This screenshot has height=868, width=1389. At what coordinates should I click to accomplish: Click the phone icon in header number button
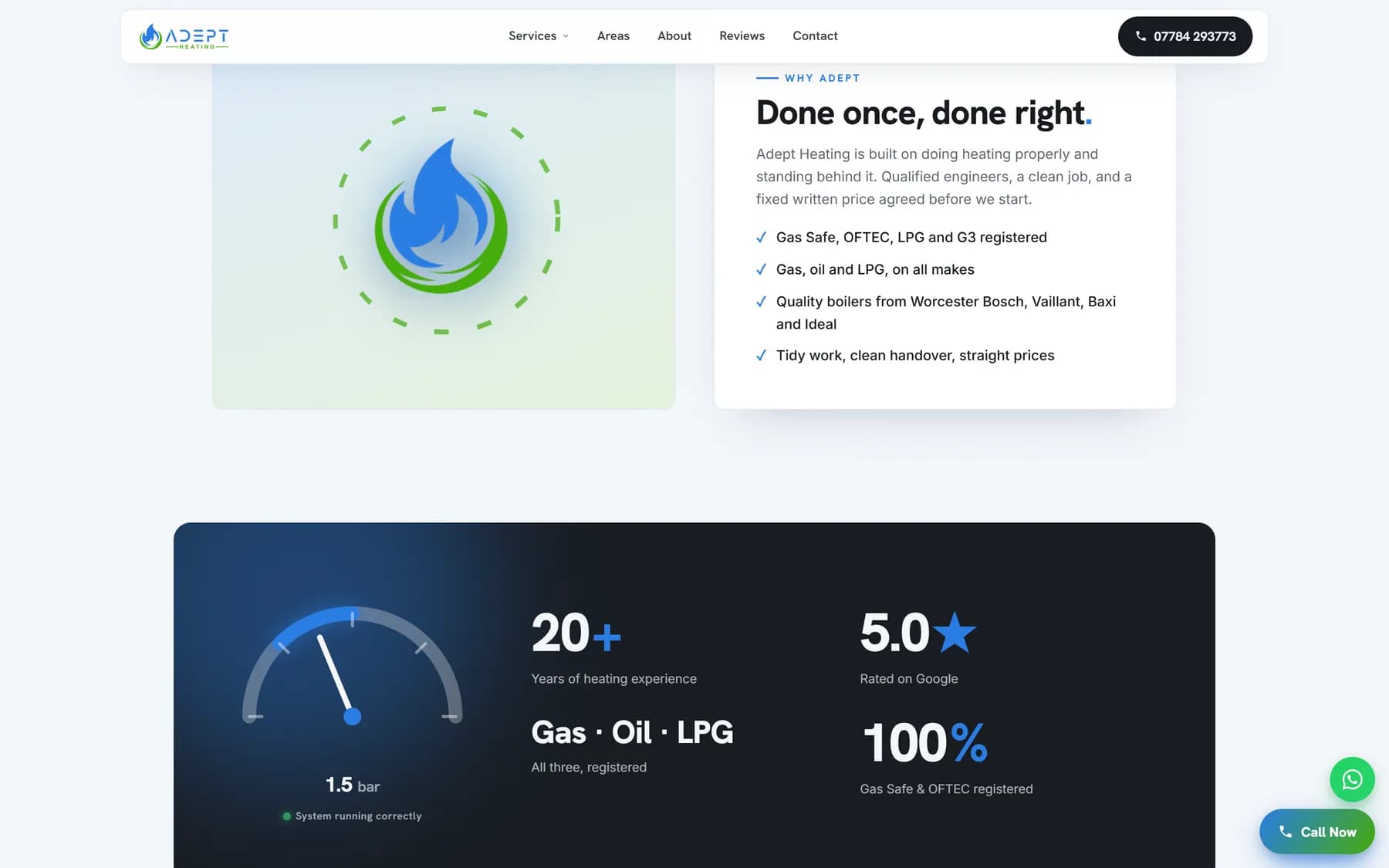click(1141, 36)
